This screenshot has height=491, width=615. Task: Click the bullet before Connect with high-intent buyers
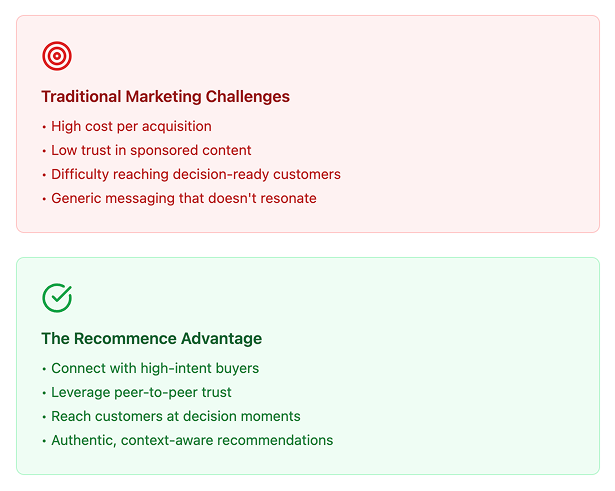[x=44, y=369]
